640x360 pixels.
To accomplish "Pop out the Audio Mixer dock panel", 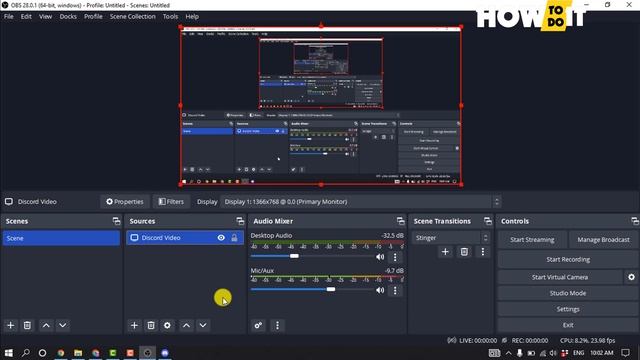I will tap(400, 221).
